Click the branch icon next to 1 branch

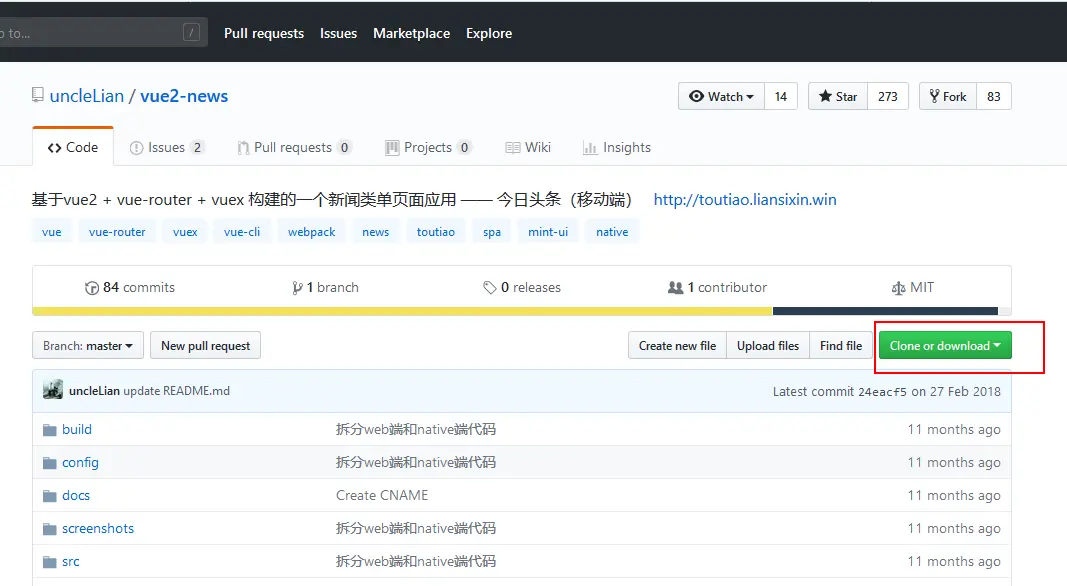(297, 288)
